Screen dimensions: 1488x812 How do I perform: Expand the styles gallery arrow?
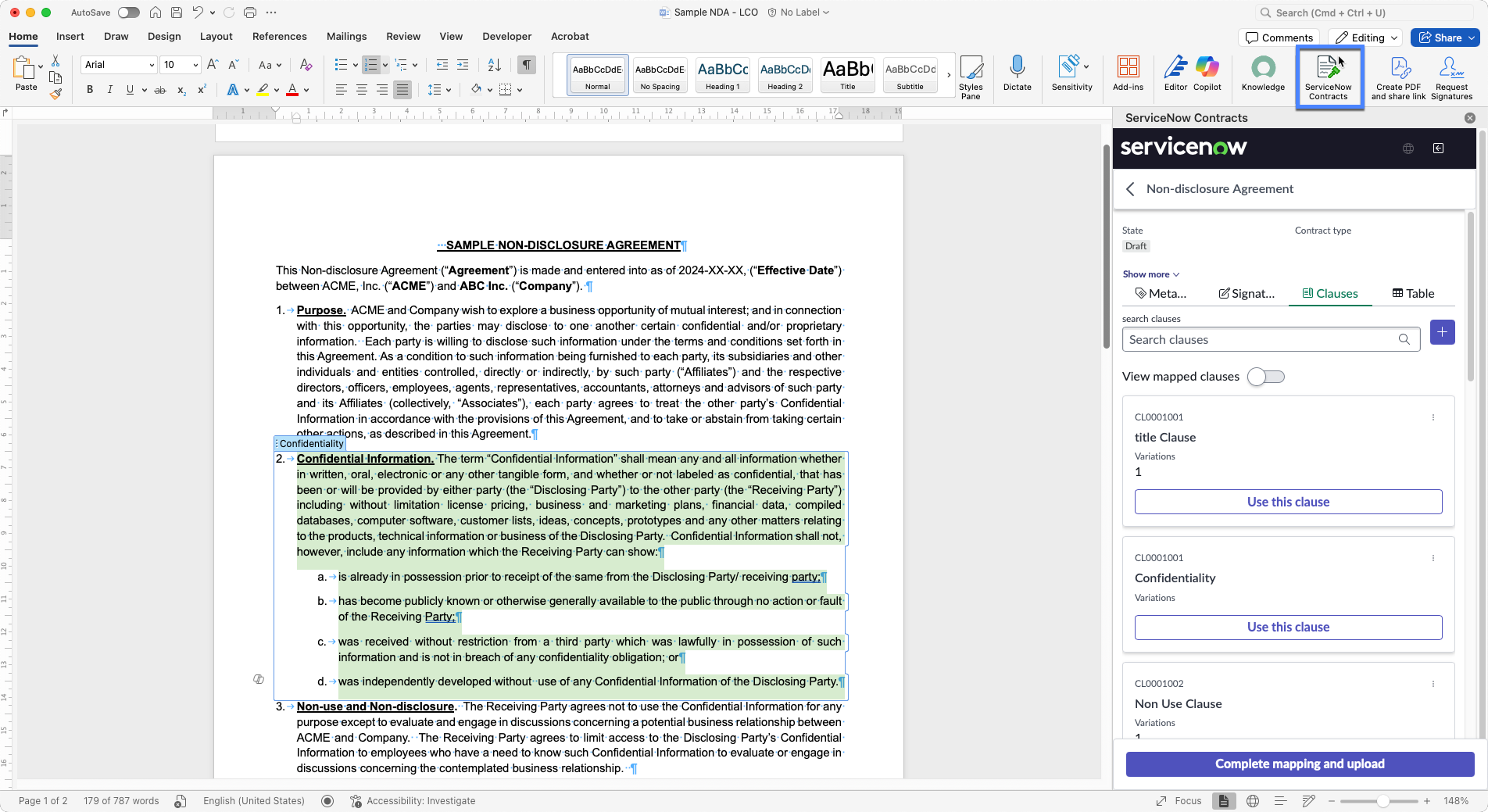(x=949, y=75)
